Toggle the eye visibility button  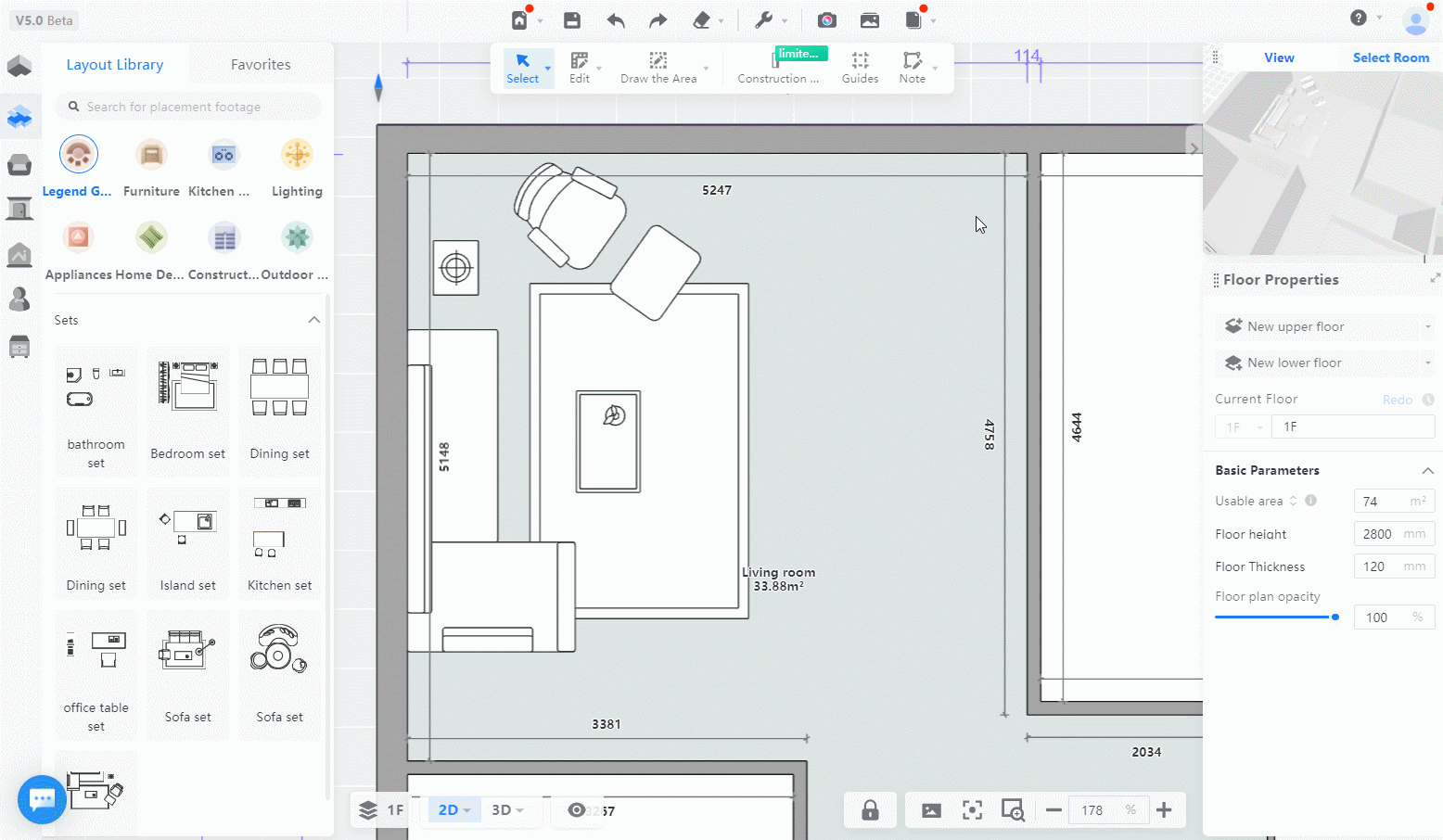(576, 810)
